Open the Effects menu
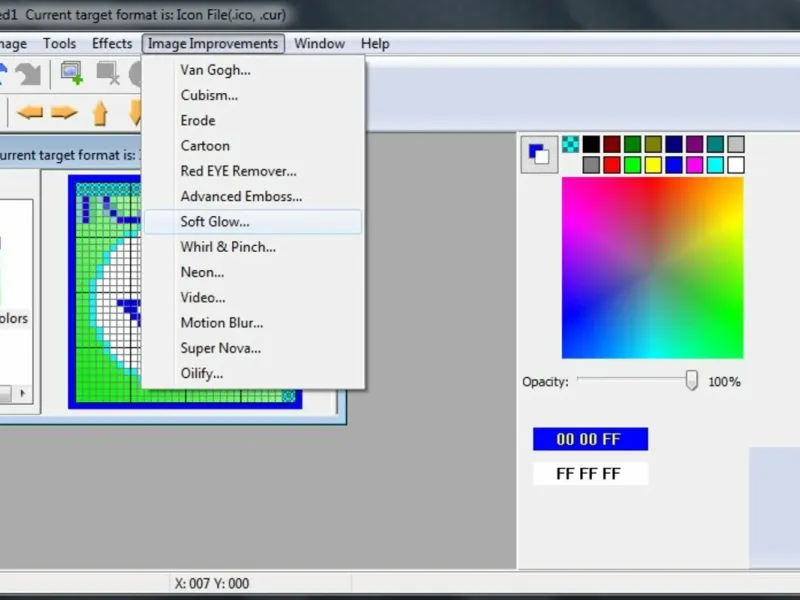800x600 pixels. (x=112, y=43)
